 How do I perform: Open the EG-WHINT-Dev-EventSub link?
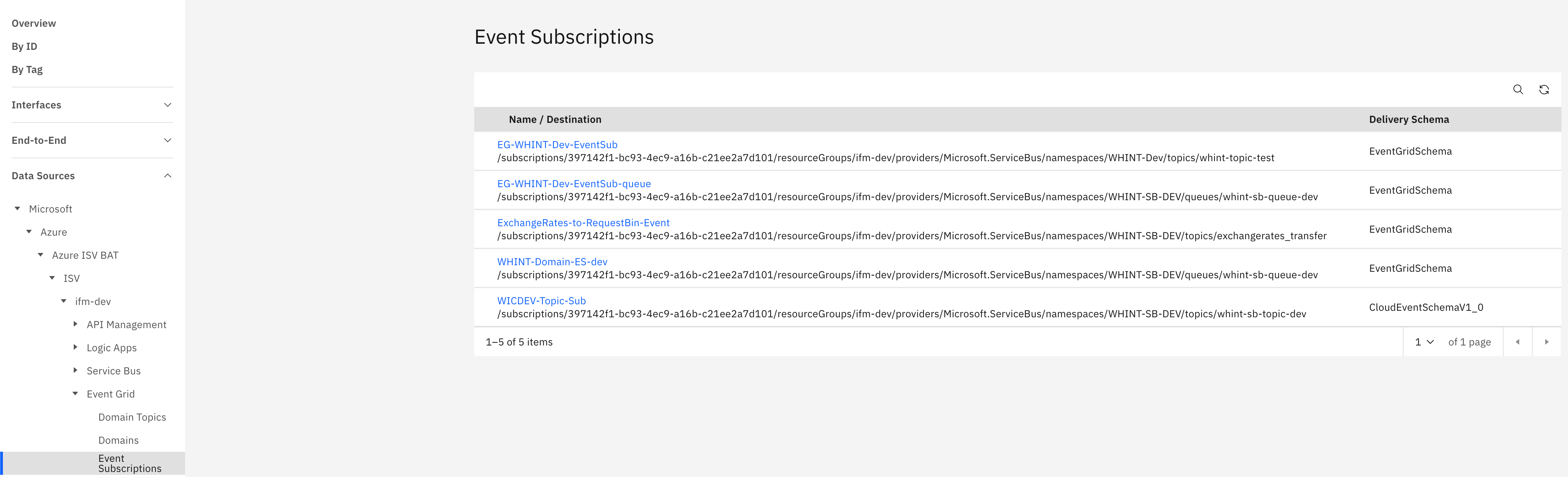[557, 145]
